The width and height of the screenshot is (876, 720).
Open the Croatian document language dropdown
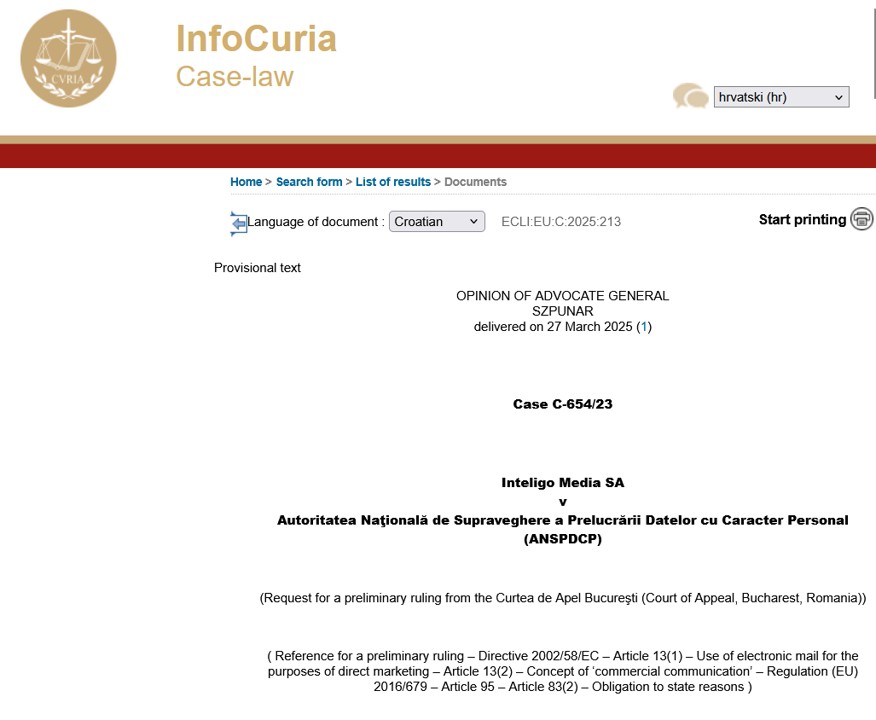click(x=437, y=222)
